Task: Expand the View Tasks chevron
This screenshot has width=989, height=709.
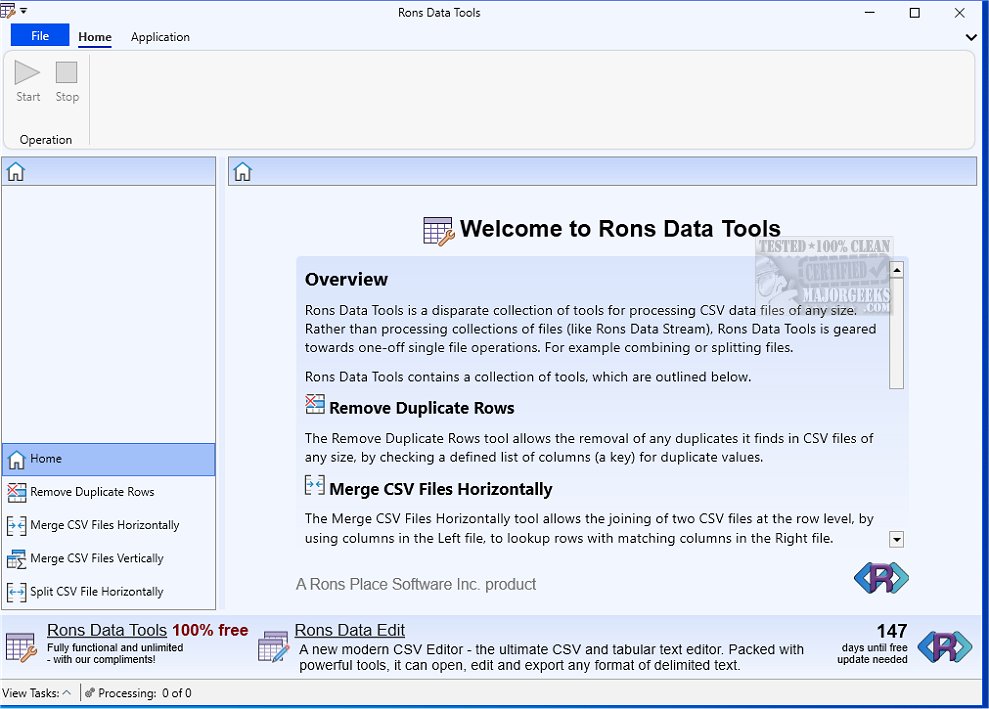Action: pyautogui.click(x=66, y=693)
